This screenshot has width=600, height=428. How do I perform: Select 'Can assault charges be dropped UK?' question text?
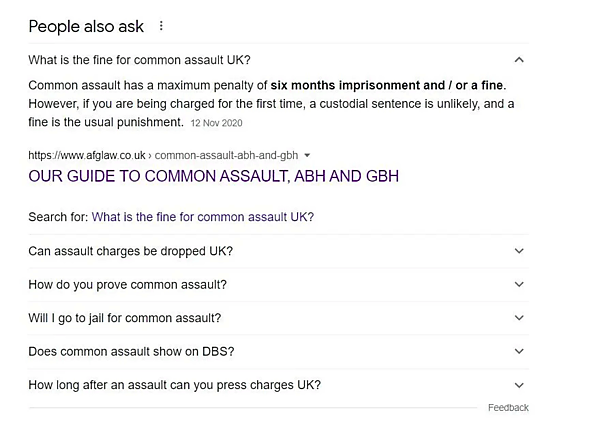[x=130, y=251]
